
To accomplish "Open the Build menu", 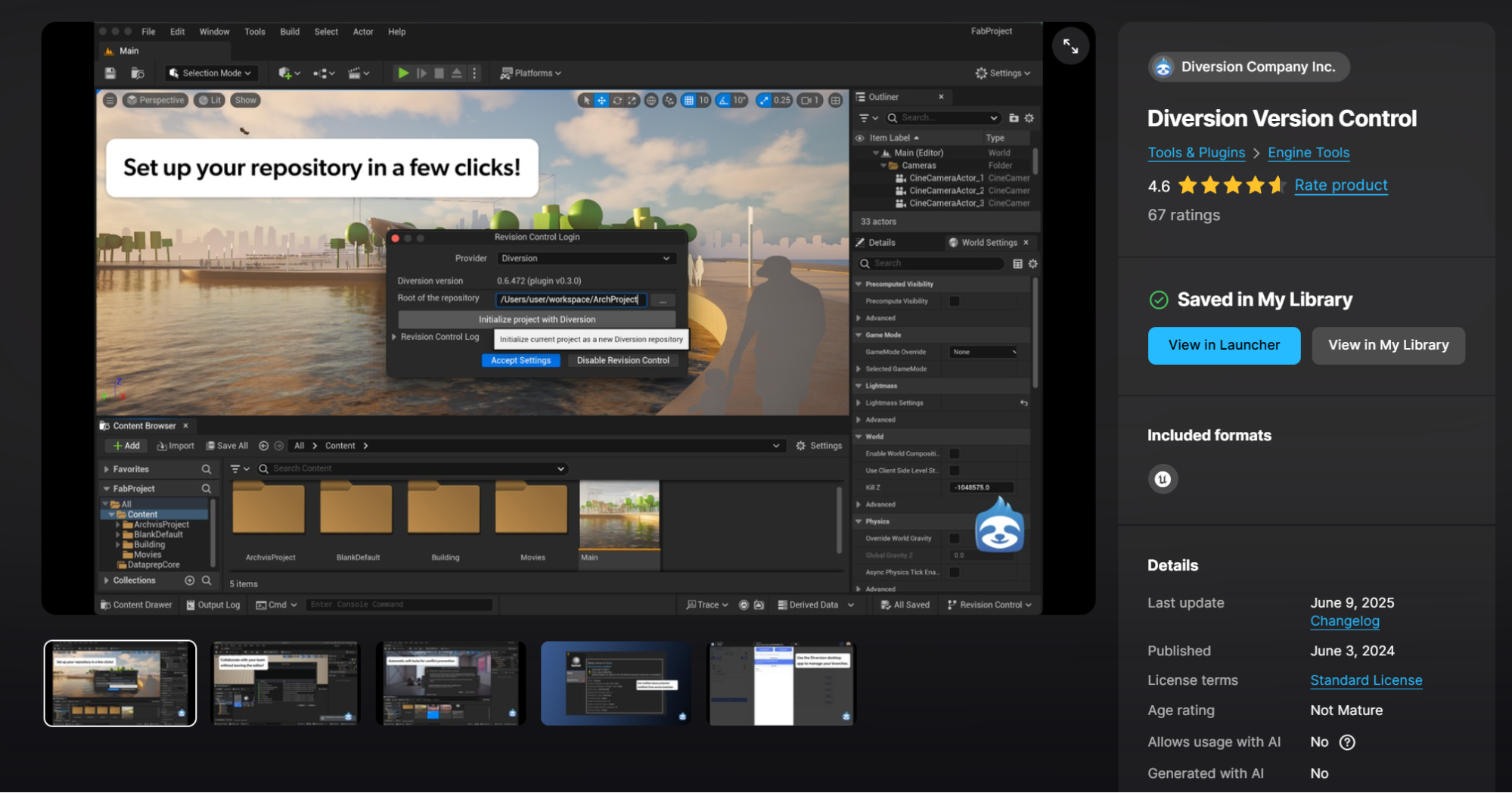I will tap(290, 32).
